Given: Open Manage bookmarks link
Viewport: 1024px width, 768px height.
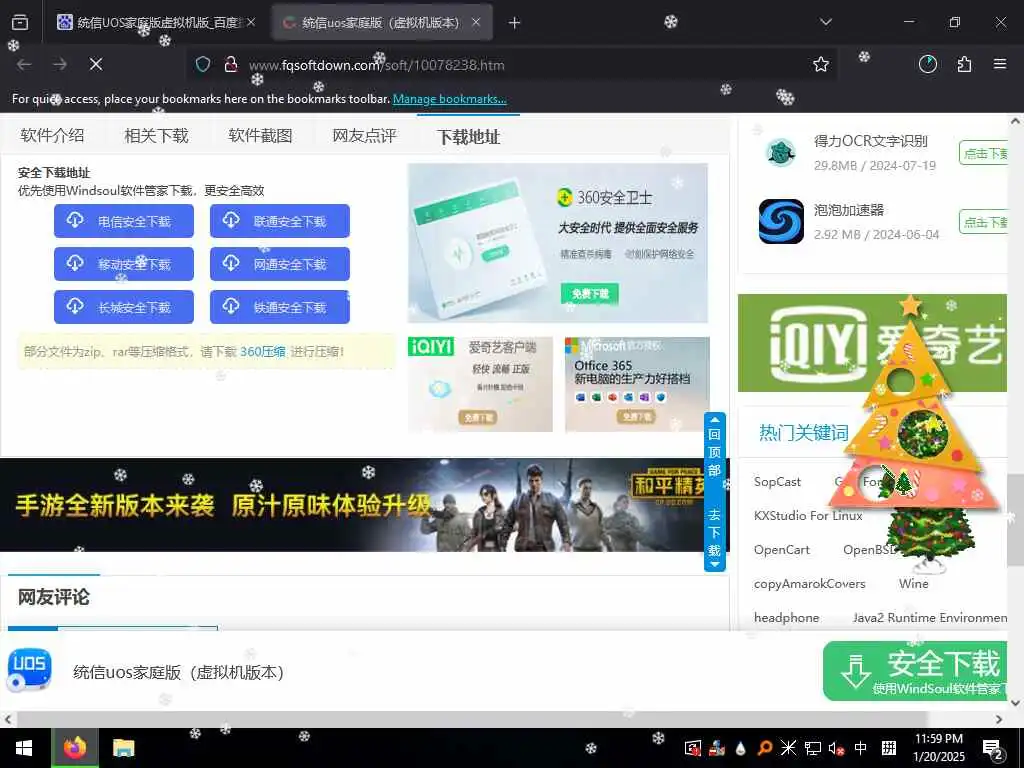Looking at the screenshot, I should [449, 99].
